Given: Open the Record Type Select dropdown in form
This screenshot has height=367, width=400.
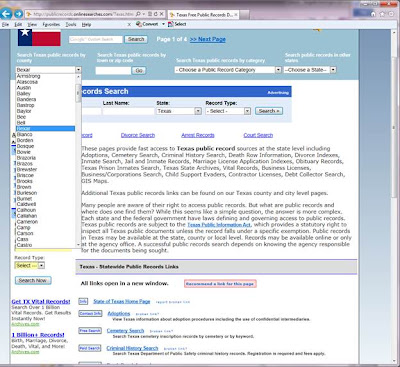Looking at the screenshot, I should 228,111.
